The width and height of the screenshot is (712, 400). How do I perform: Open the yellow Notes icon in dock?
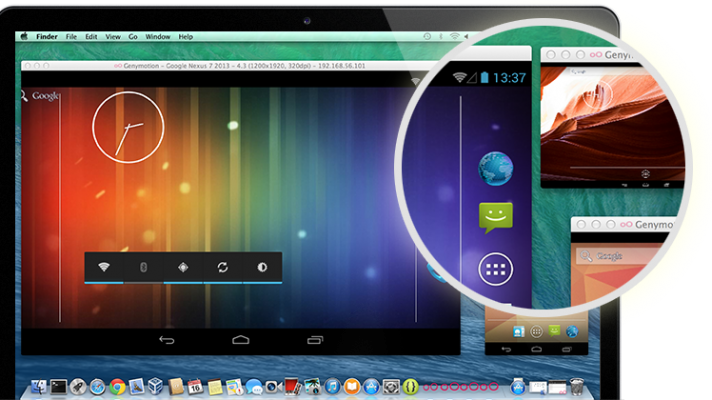coord(215,387)
